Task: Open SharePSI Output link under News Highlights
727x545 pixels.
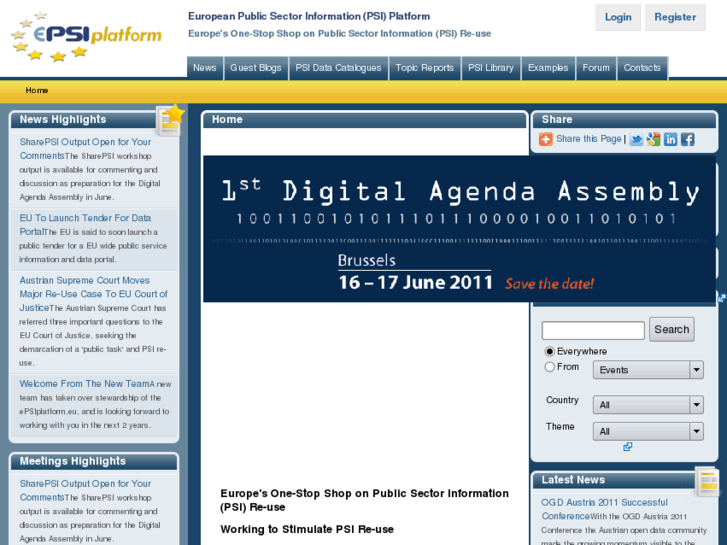Action: coord(85,148)
